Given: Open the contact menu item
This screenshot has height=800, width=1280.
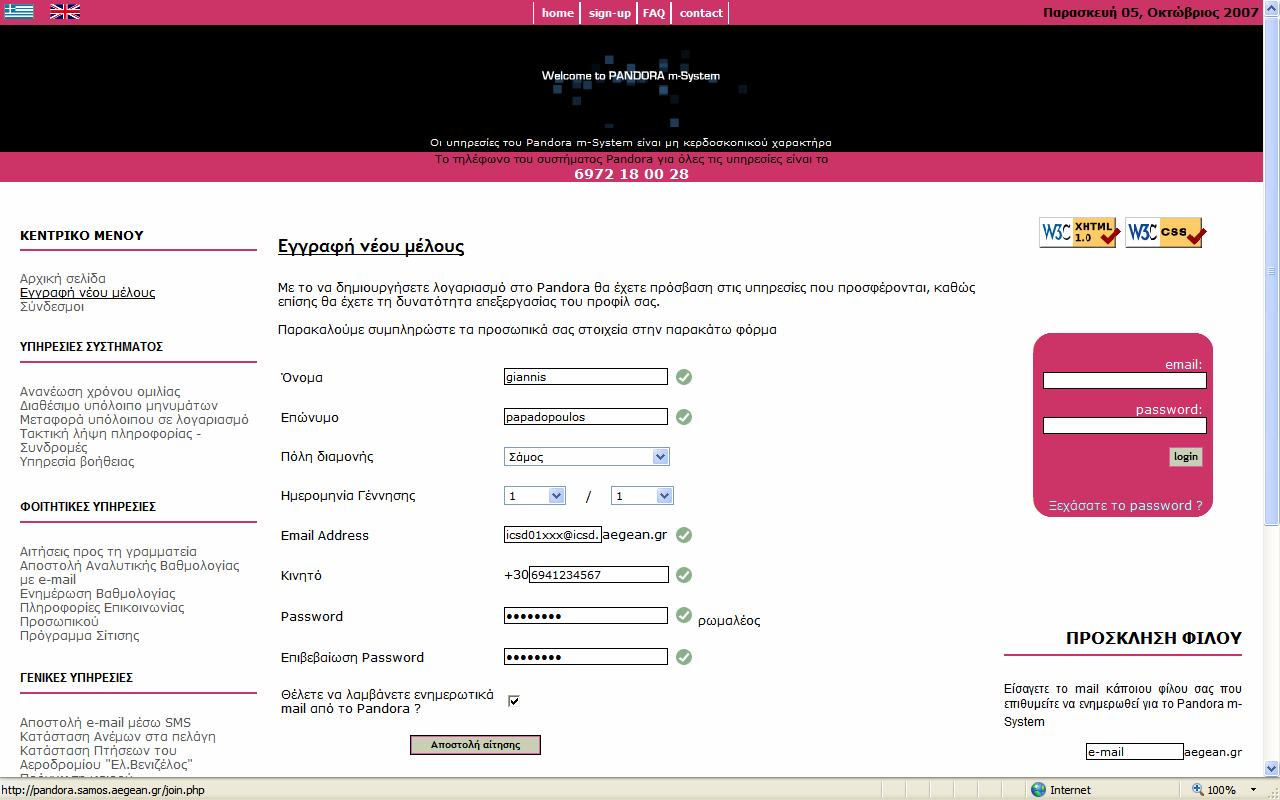Looking at the screenshot, I should coord(701,13).
